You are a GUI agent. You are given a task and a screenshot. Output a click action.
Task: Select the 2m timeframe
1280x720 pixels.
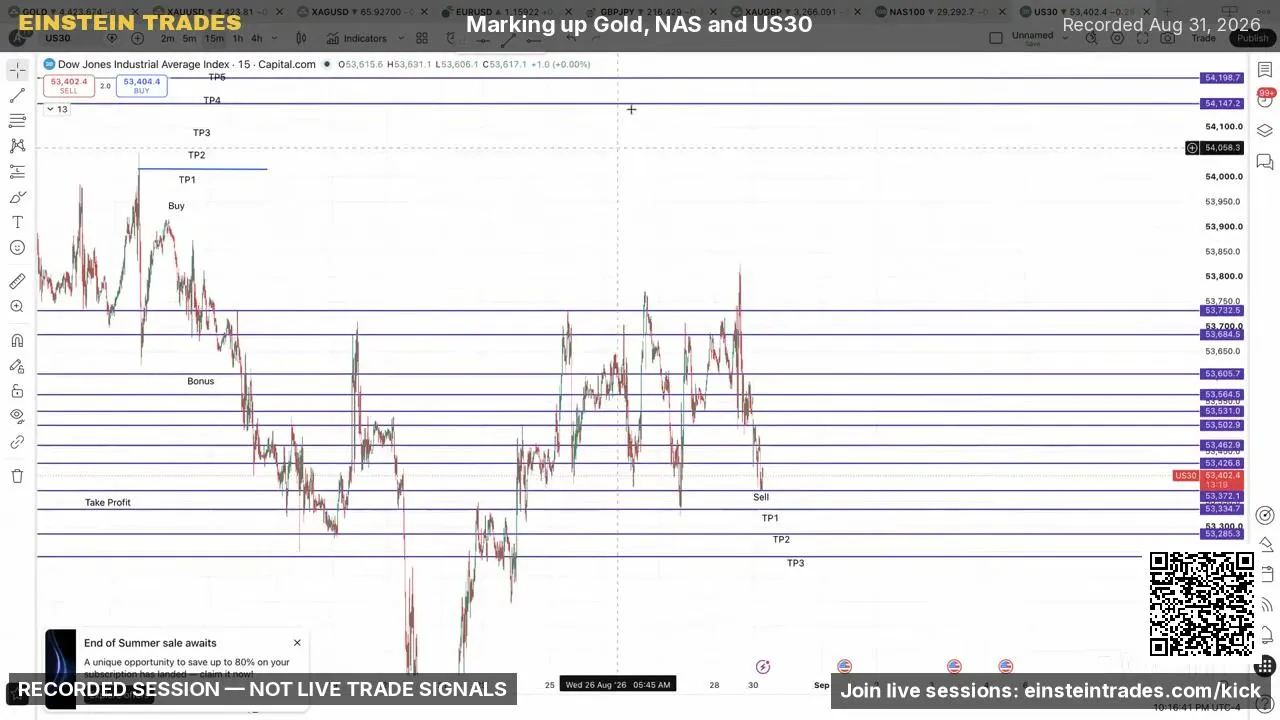pyautogui.click(x=167, y=38)
